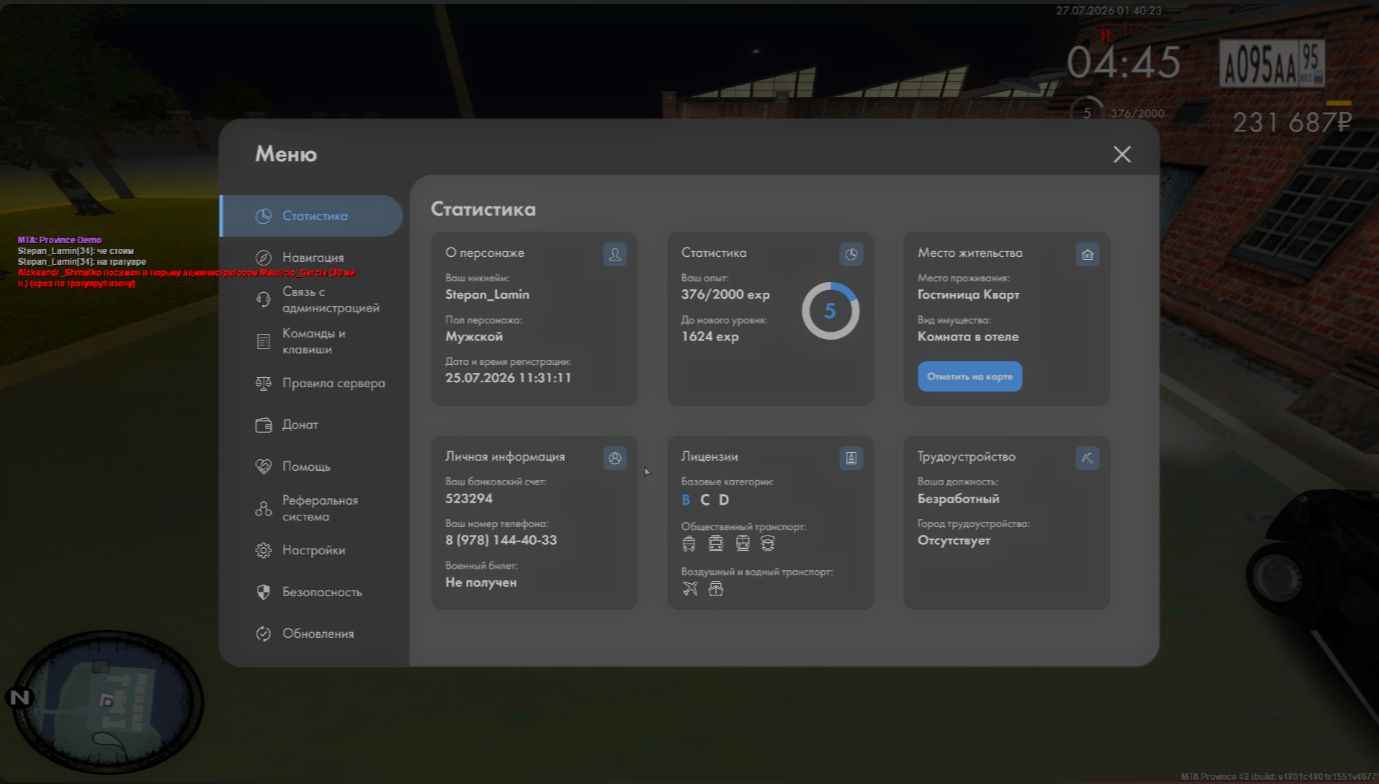Go to Настройки in the sidebar
Image resolution: width=1379 pixels, height=784 pixels.
click(312, 551)
